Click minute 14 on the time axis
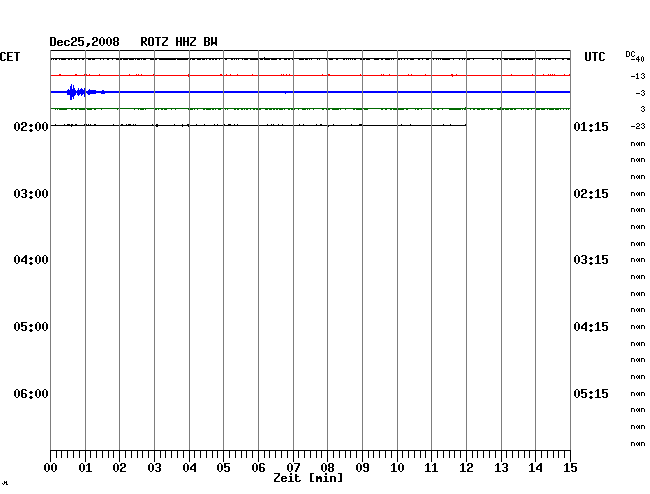This screenshot has width=650, height=494. [535, 468]
